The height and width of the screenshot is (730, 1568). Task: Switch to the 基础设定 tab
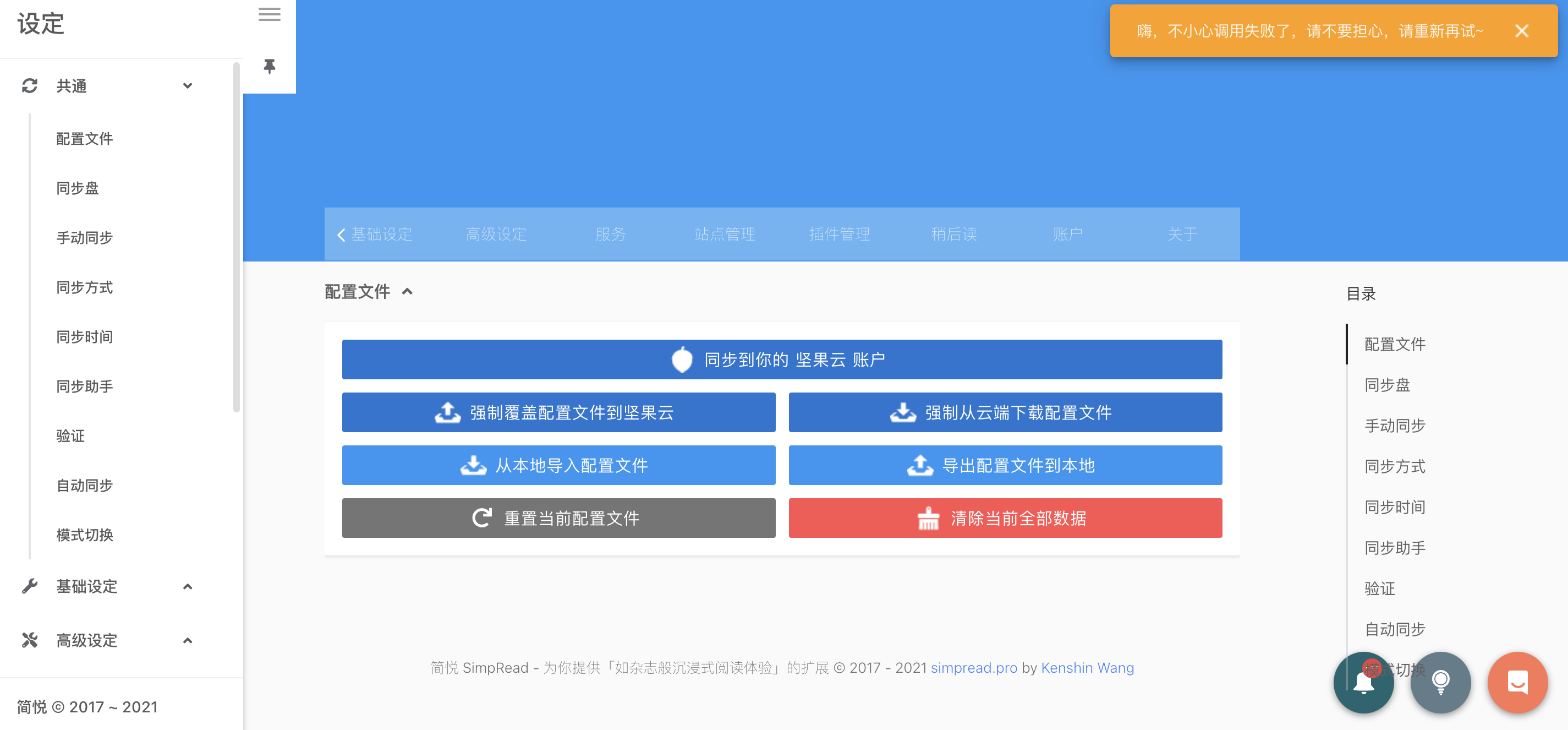[x=382, y=235]
